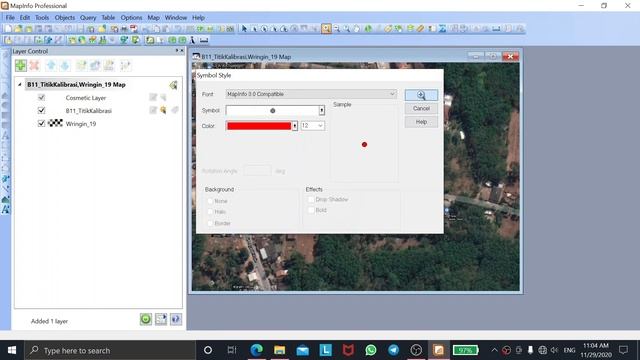This screenshot has height=360, width=640.
Task: Click the Open Table folder icon
Action: pos(18,29)
